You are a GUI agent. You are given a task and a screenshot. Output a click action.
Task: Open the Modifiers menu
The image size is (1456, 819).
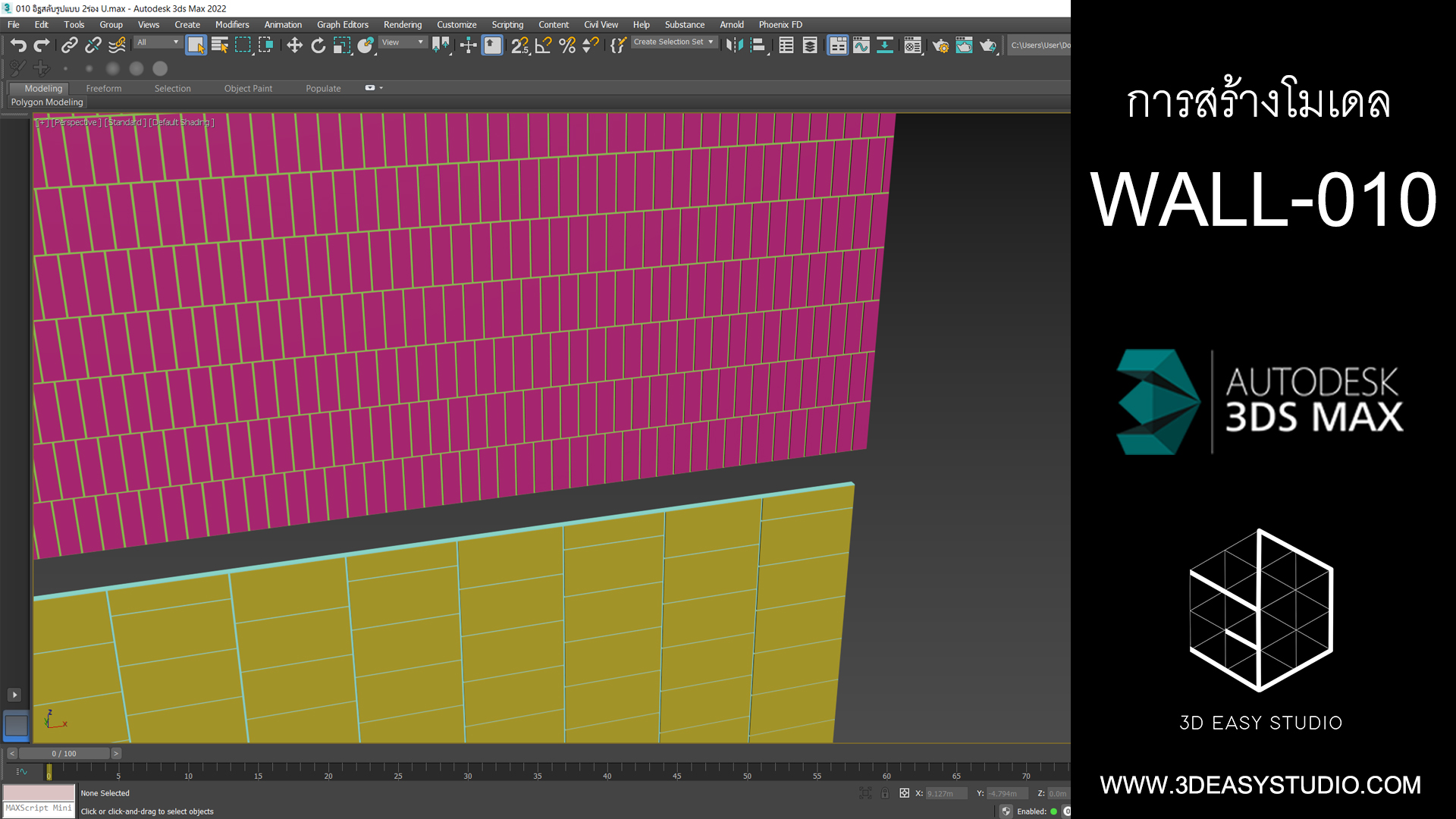(232, 25)
